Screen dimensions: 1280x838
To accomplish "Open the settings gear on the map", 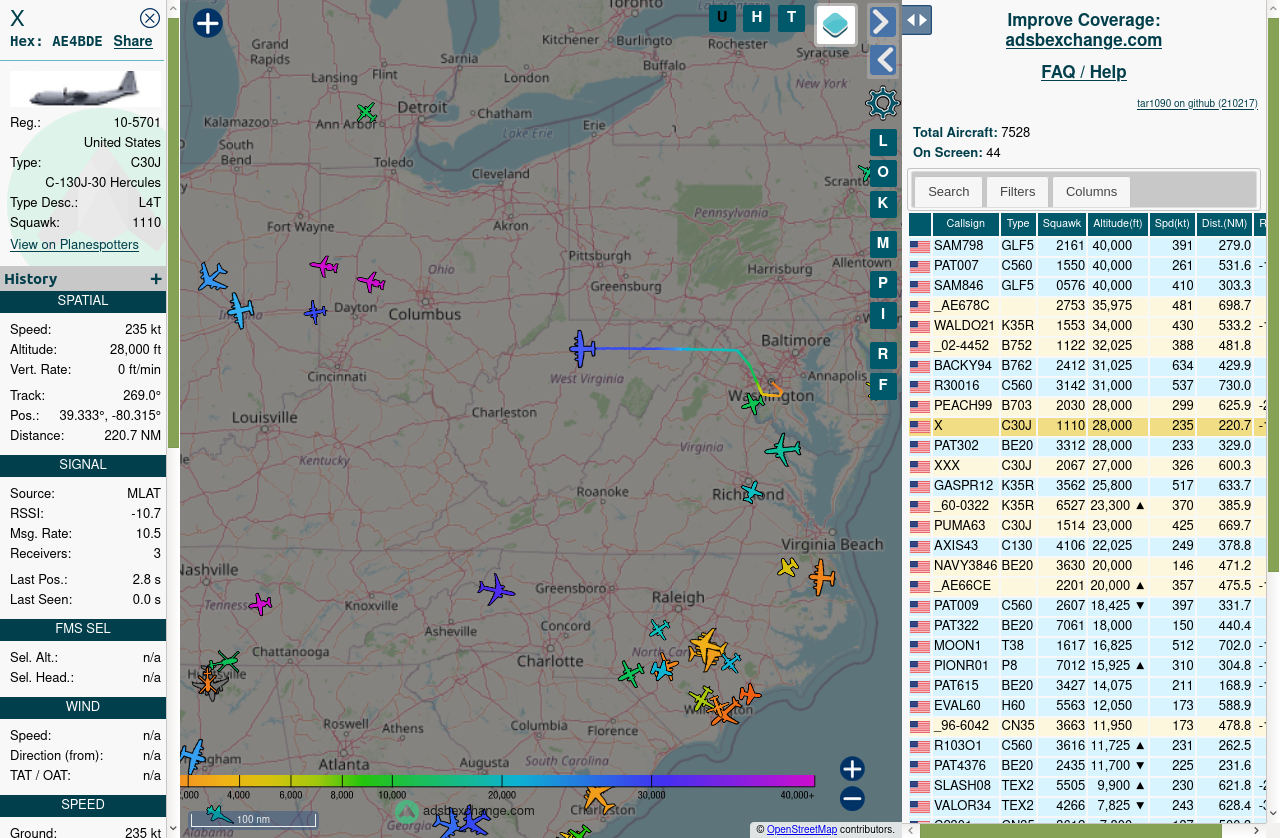I will [x=883, y=102].
